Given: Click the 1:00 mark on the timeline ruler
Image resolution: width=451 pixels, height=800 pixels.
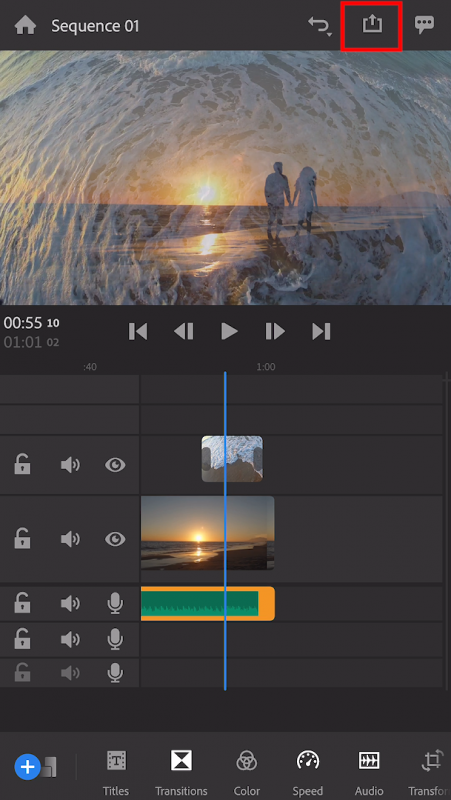Looking at the screenshot, I should [x=266, y=367].
